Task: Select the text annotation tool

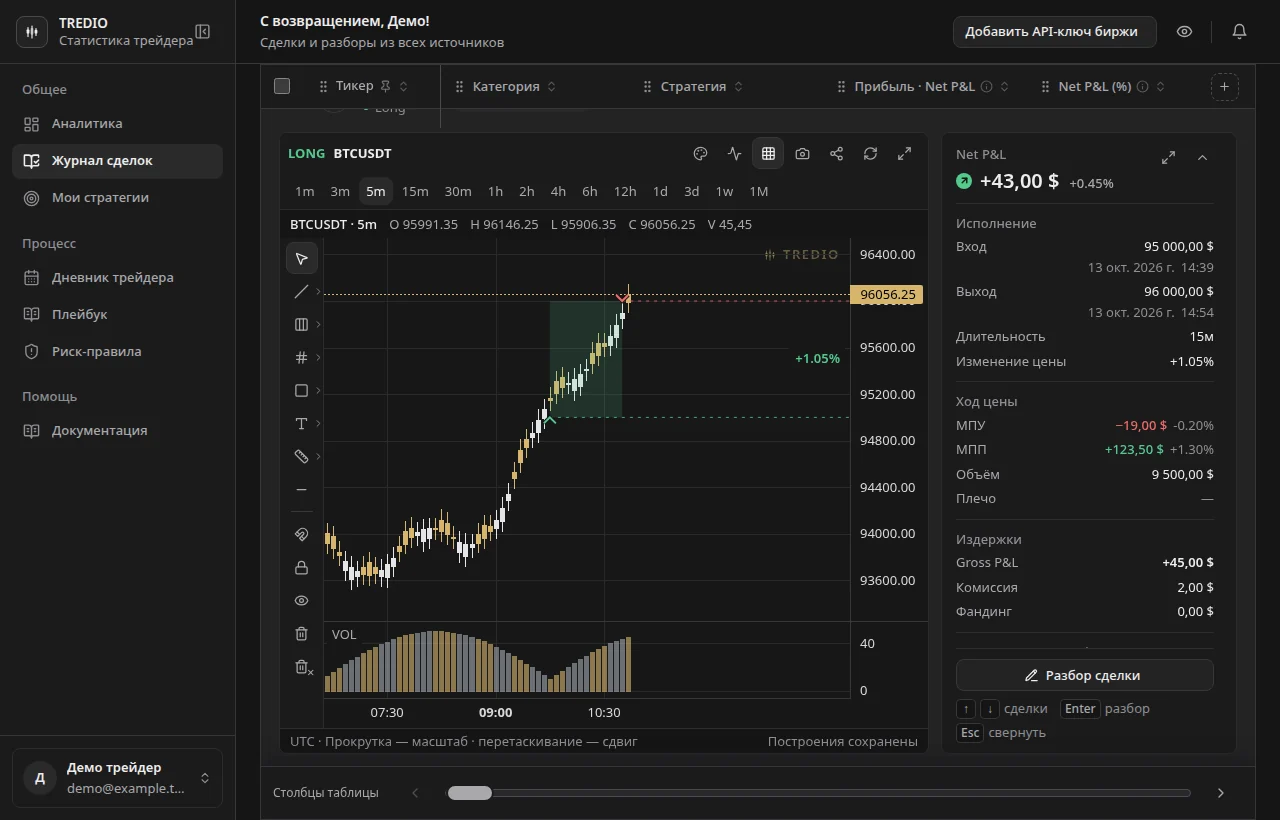Action: pyautogui.click(x=301, y=423)
